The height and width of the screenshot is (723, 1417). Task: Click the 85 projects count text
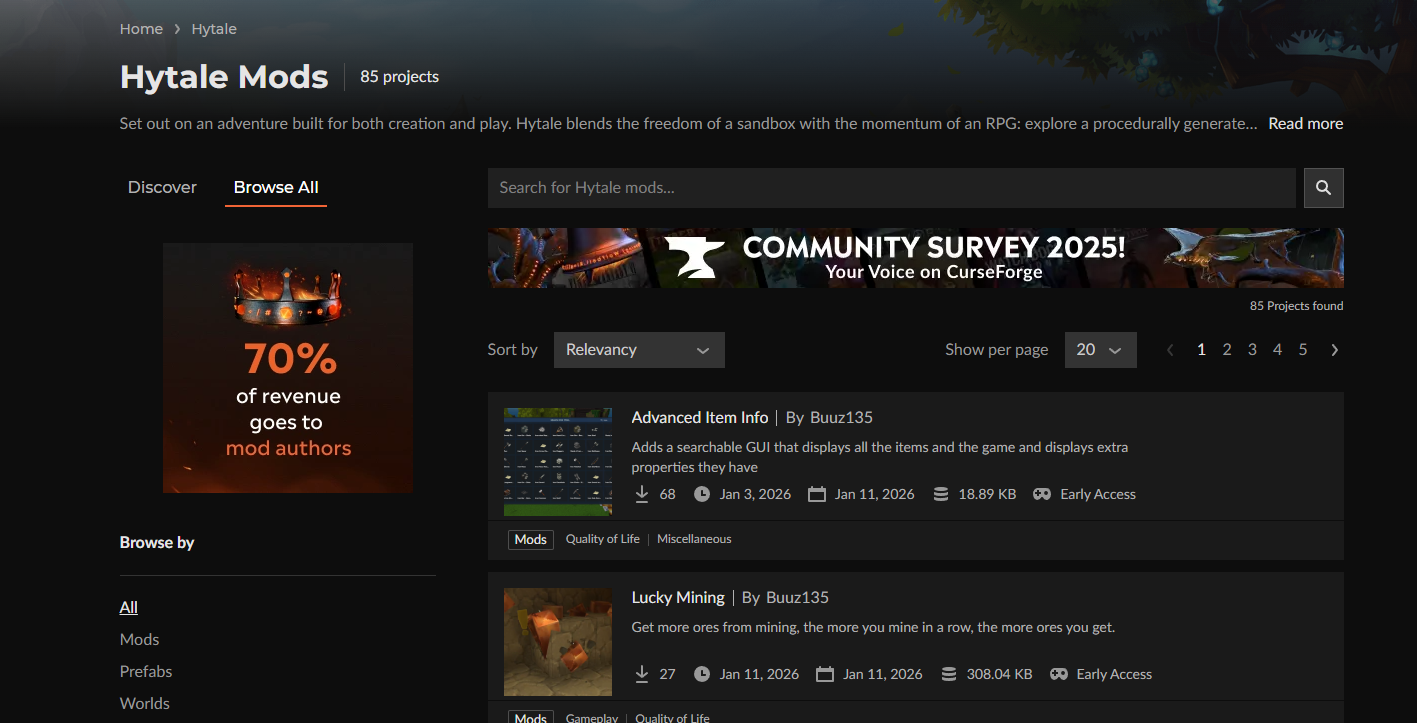pos(400,77)
